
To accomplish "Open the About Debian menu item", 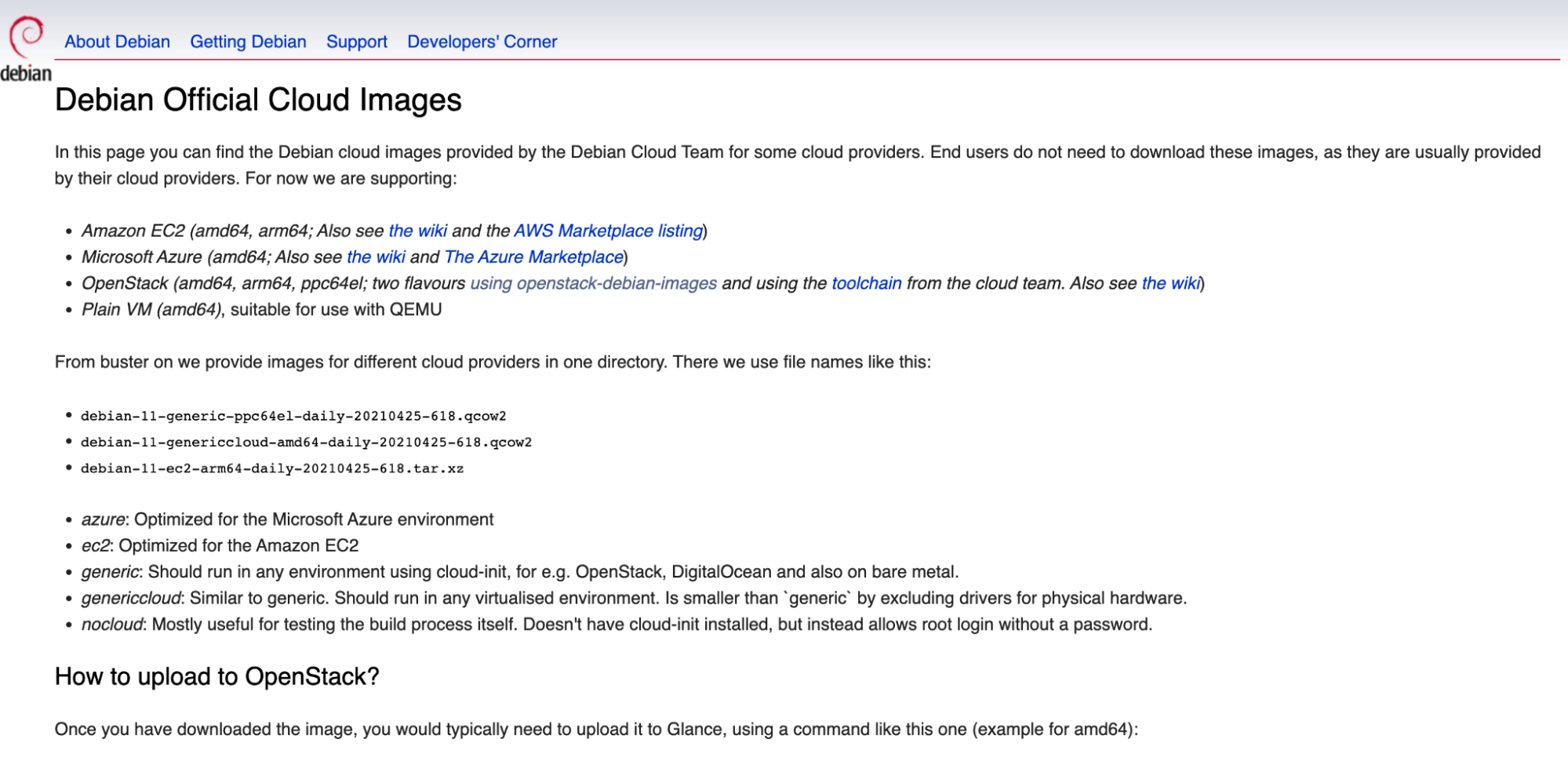I will pyautogui.click(x=117, y=42).
